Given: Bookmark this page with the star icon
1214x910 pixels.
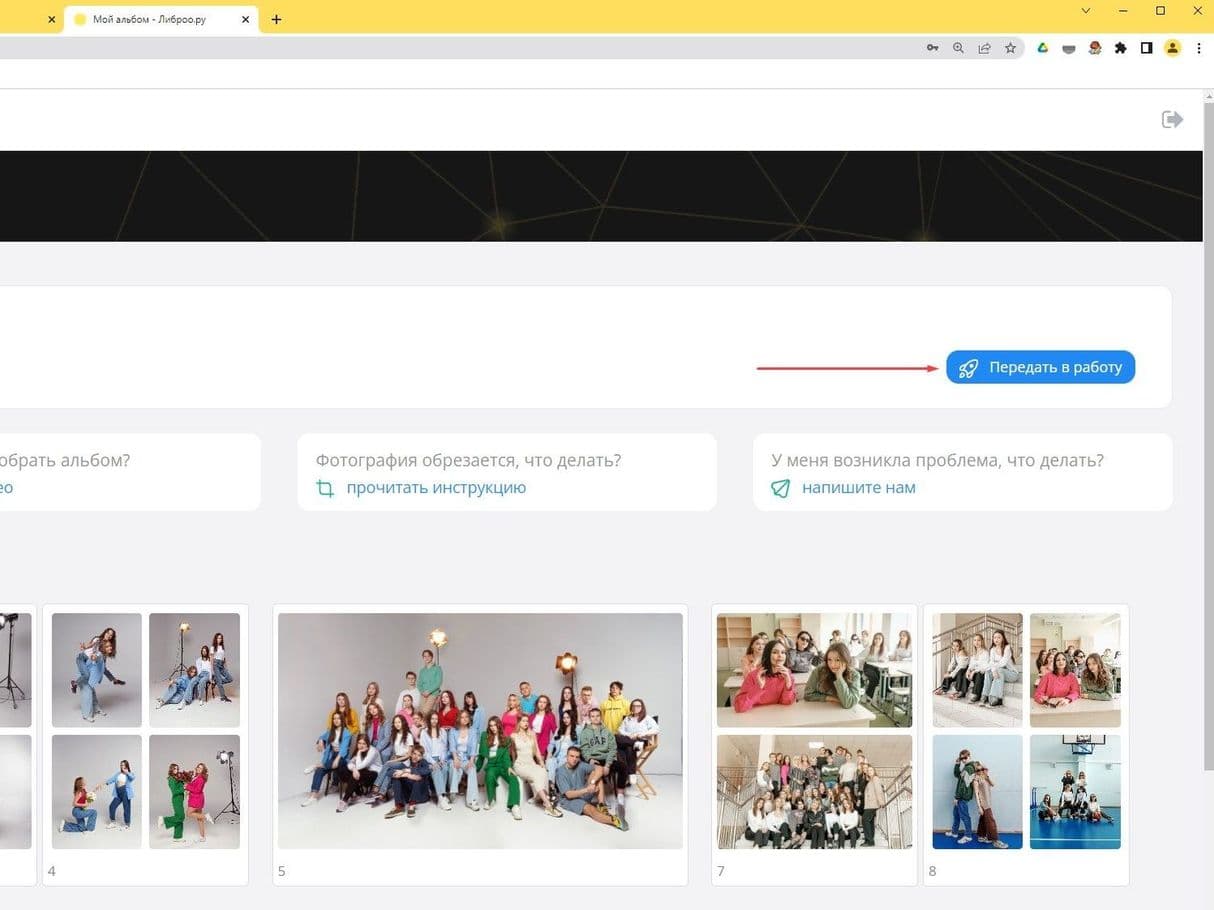Looking at the screenshot, I should (1010, 48).
